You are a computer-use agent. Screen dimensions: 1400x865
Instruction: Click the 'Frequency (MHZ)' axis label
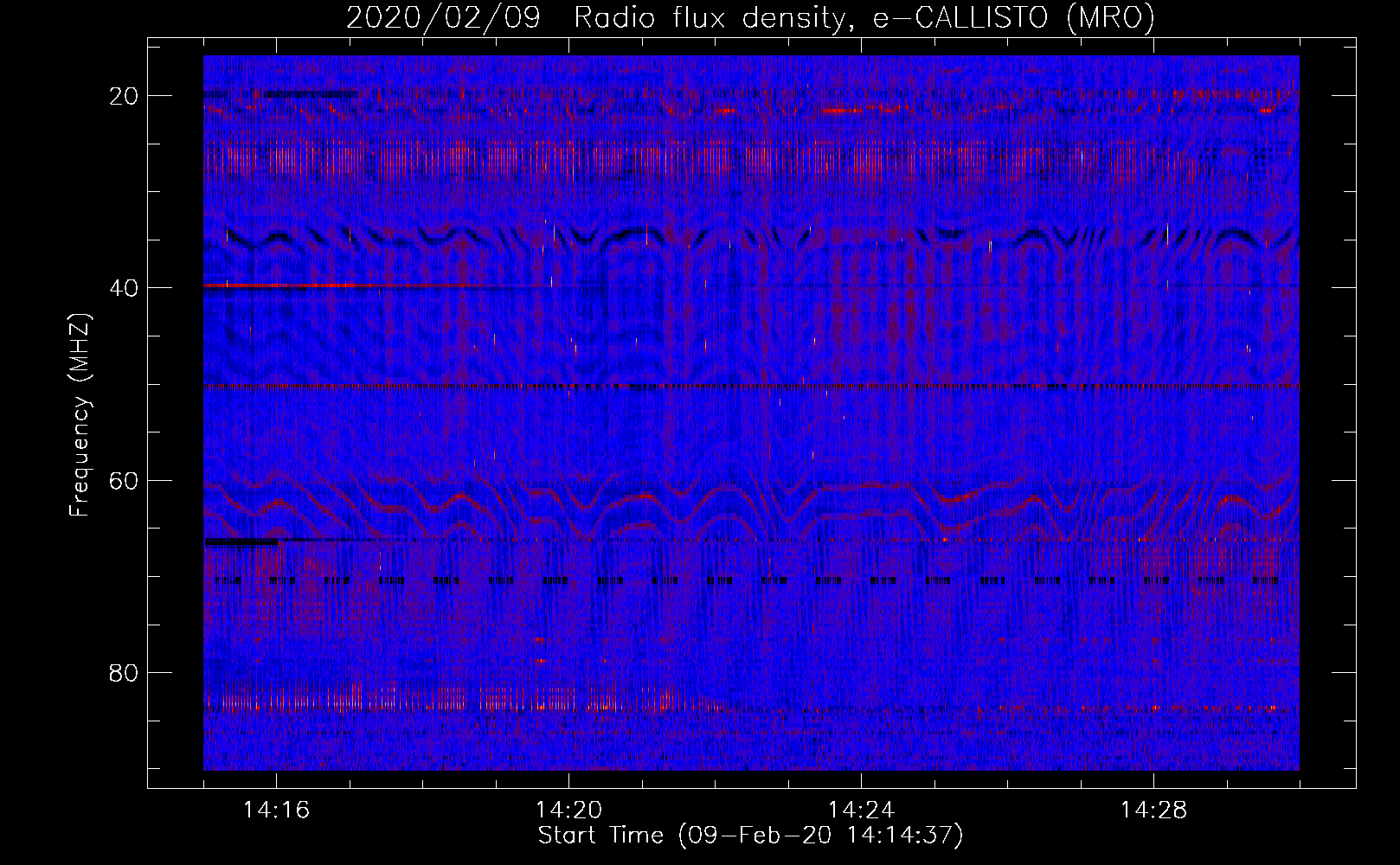(x=80, y=416)
